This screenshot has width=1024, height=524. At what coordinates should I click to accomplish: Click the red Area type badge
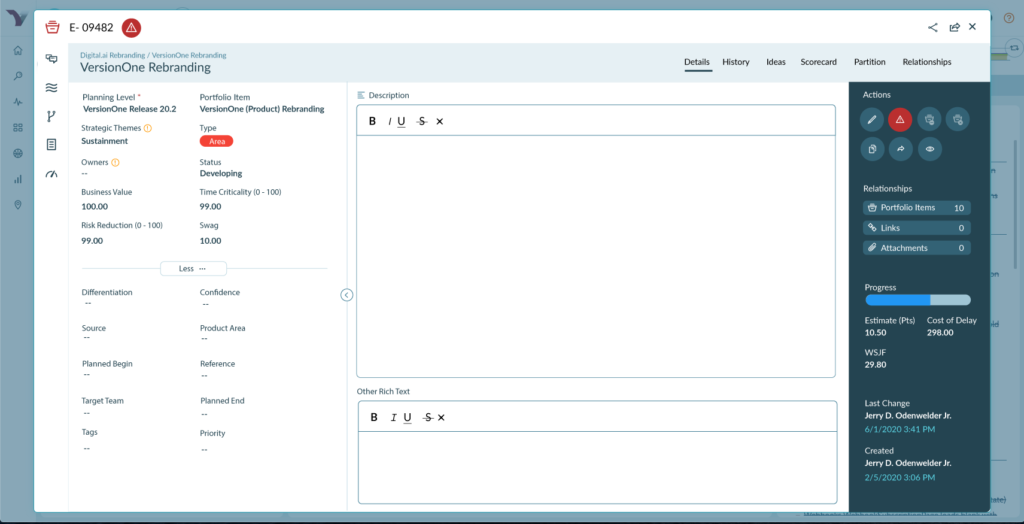[216, 141]
